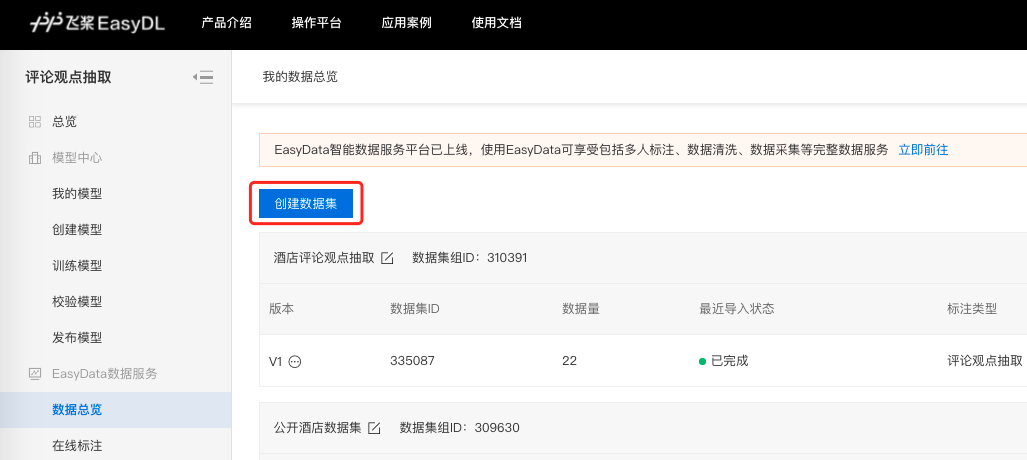Click the EasyData announcement banner text
This screenshot has width=1027, height=460.
pyautogui.click(x=581, y=150)
